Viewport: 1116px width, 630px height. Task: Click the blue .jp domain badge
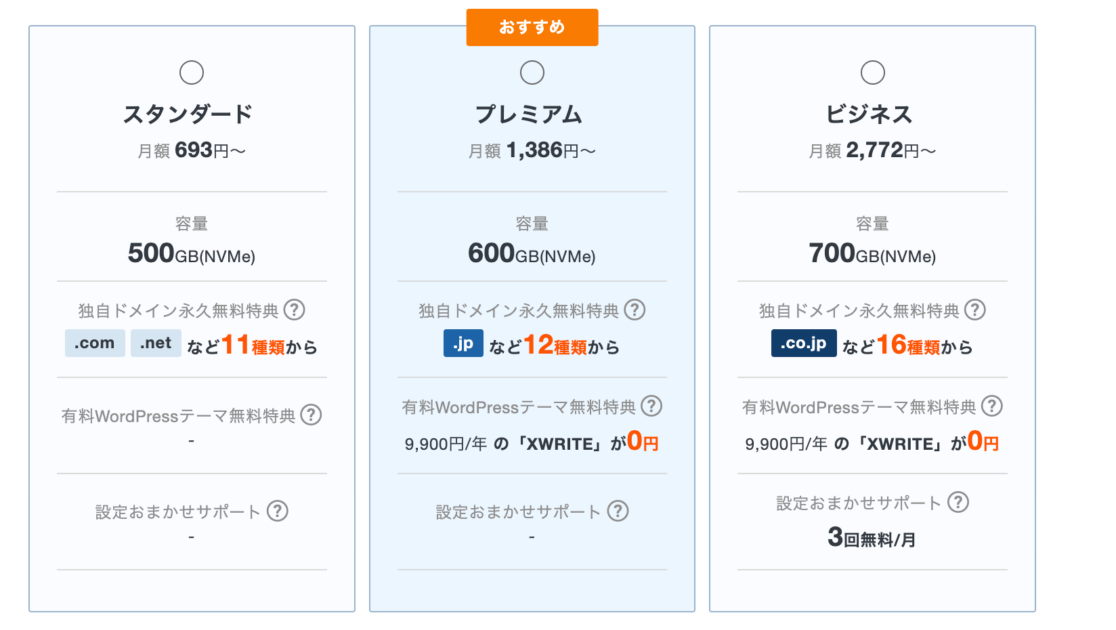pyautogui.click(x=463, y=343)
